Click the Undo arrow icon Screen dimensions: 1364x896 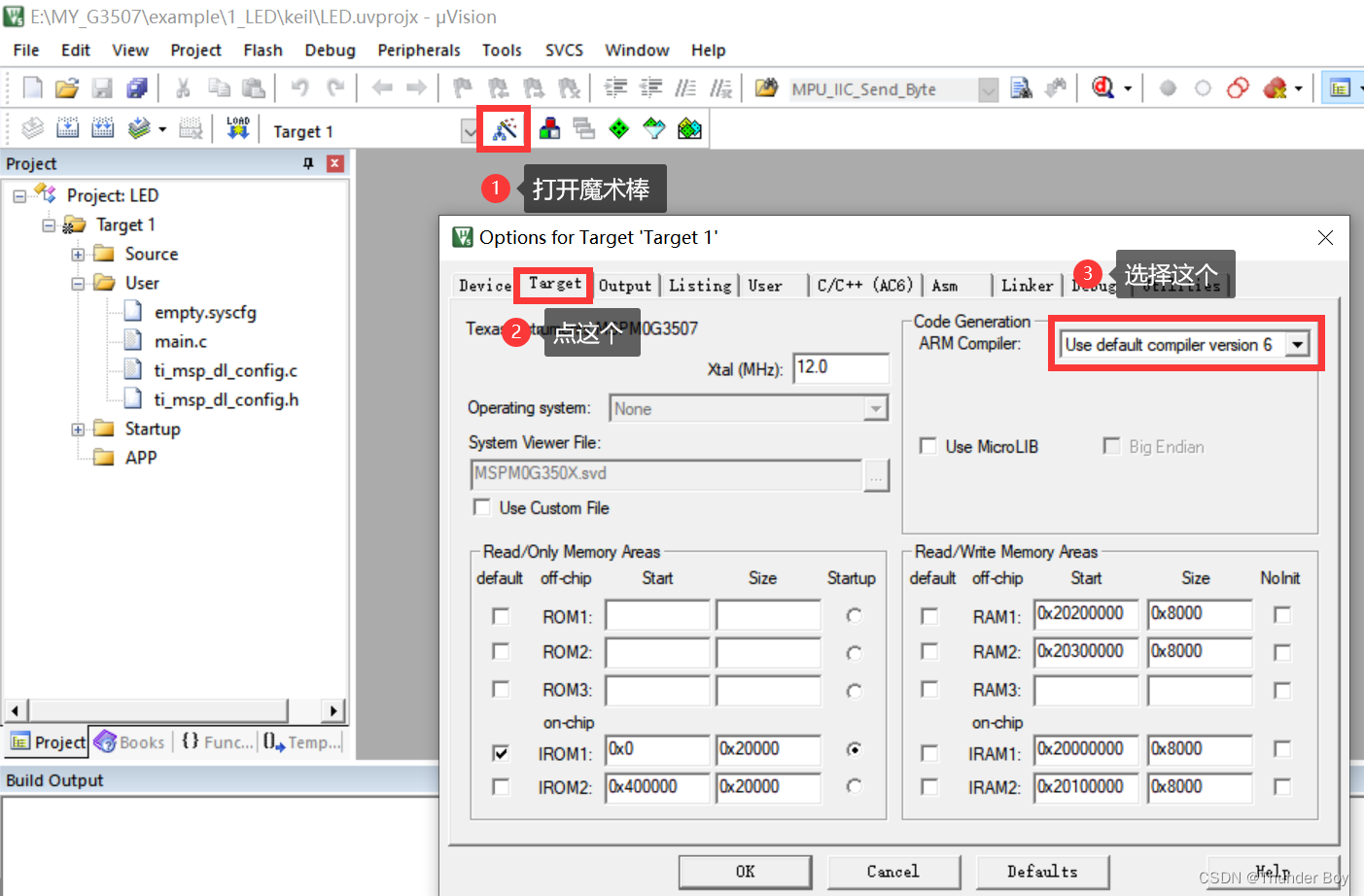tap(299, 88)
